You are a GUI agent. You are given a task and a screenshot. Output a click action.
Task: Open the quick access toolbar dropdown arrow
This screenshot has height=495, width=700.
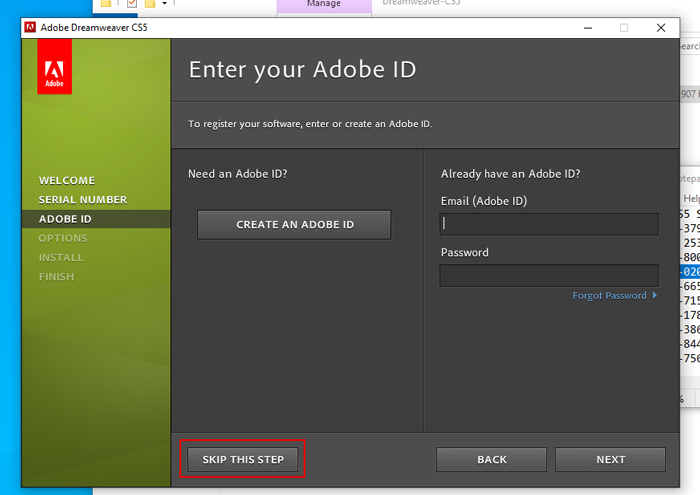point(164,3)
